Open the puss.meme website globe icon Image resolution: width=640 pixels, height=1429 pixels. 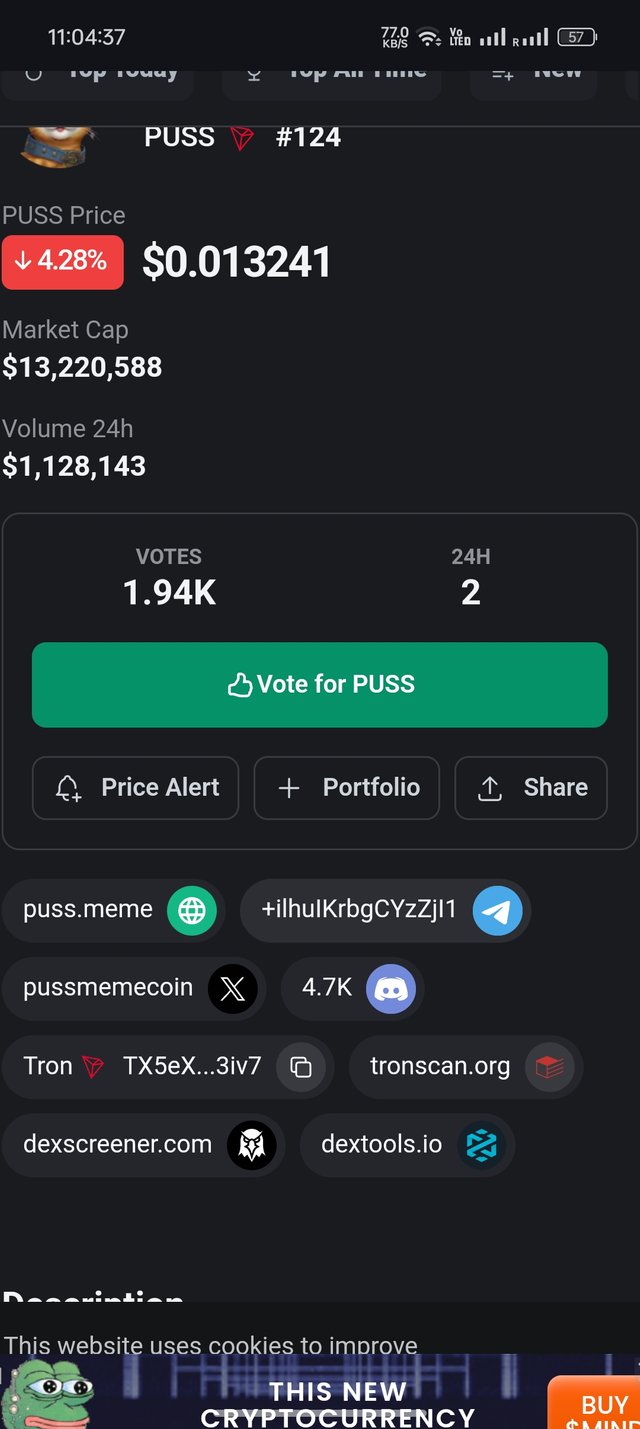coord(191,911)
